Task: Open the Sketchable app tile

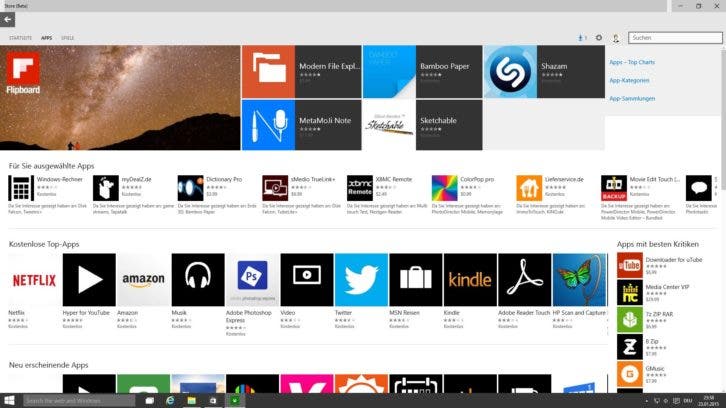Action: click(x=422, y=125)
